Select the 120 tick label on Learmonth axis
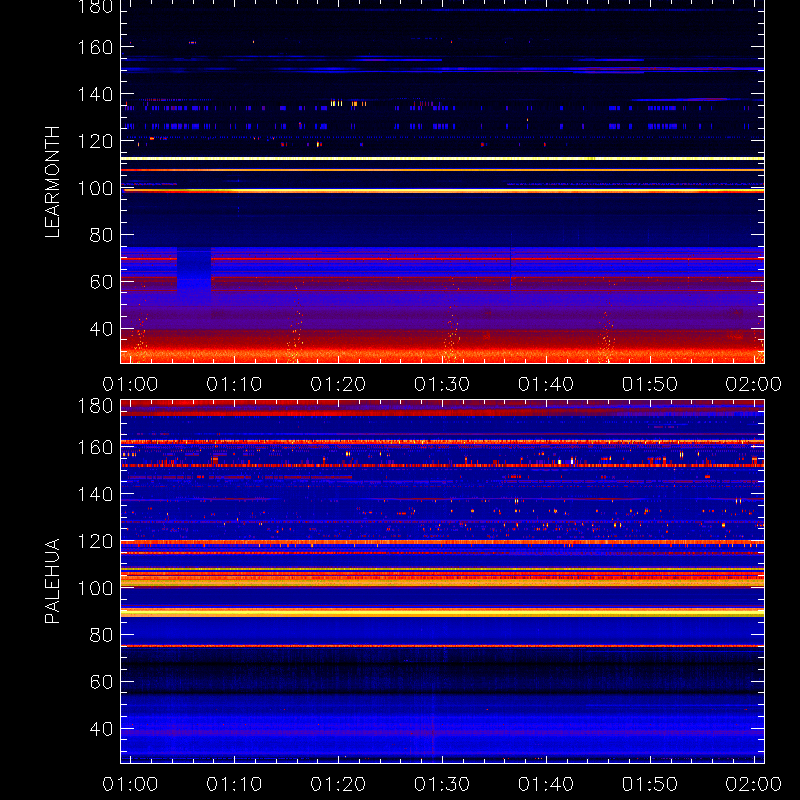Viewport: 800px width, 800px height. pyautogui.click(x=95, y=141)
